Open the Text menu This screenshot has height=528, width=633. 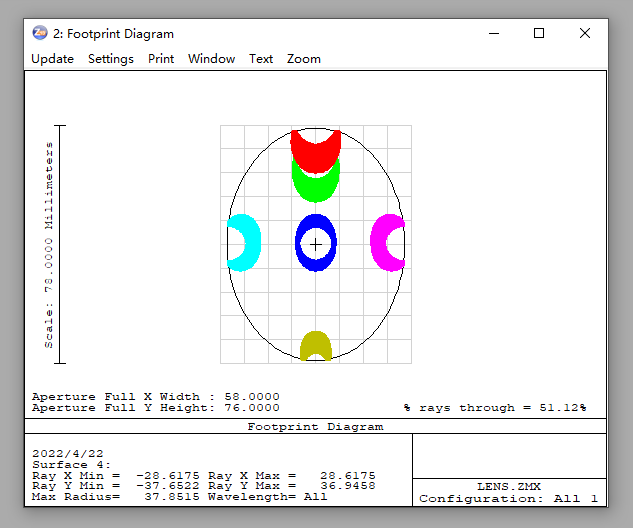261,59
